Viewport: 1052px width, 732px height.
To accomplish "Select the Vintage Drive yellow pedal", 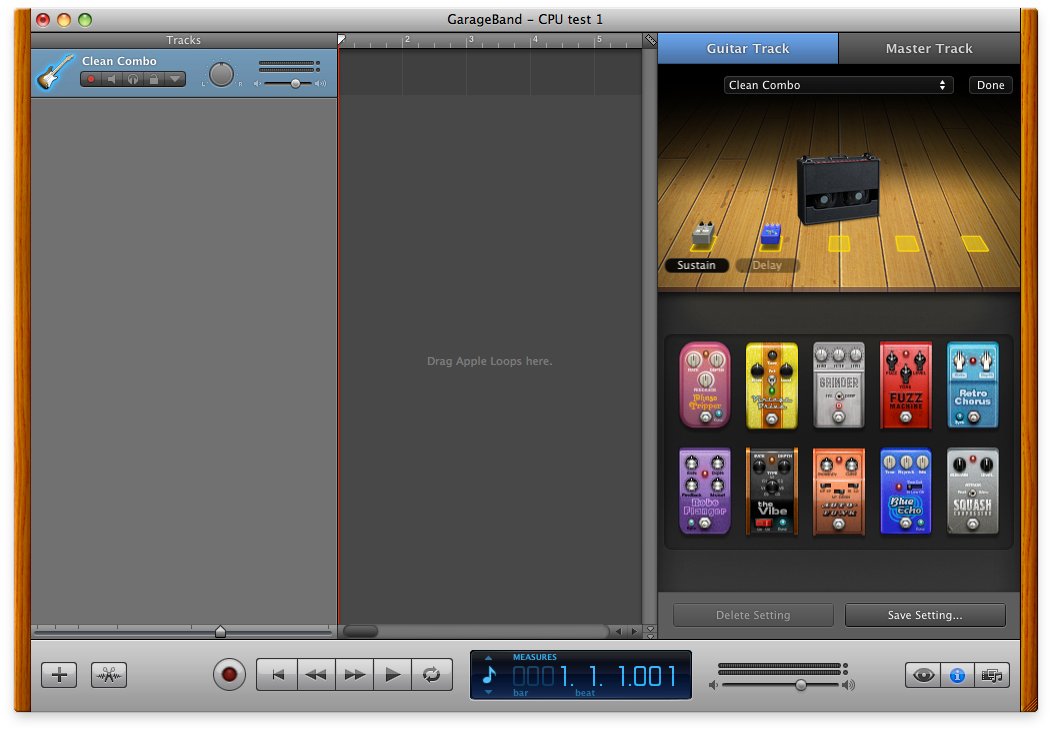I will 772,385.
